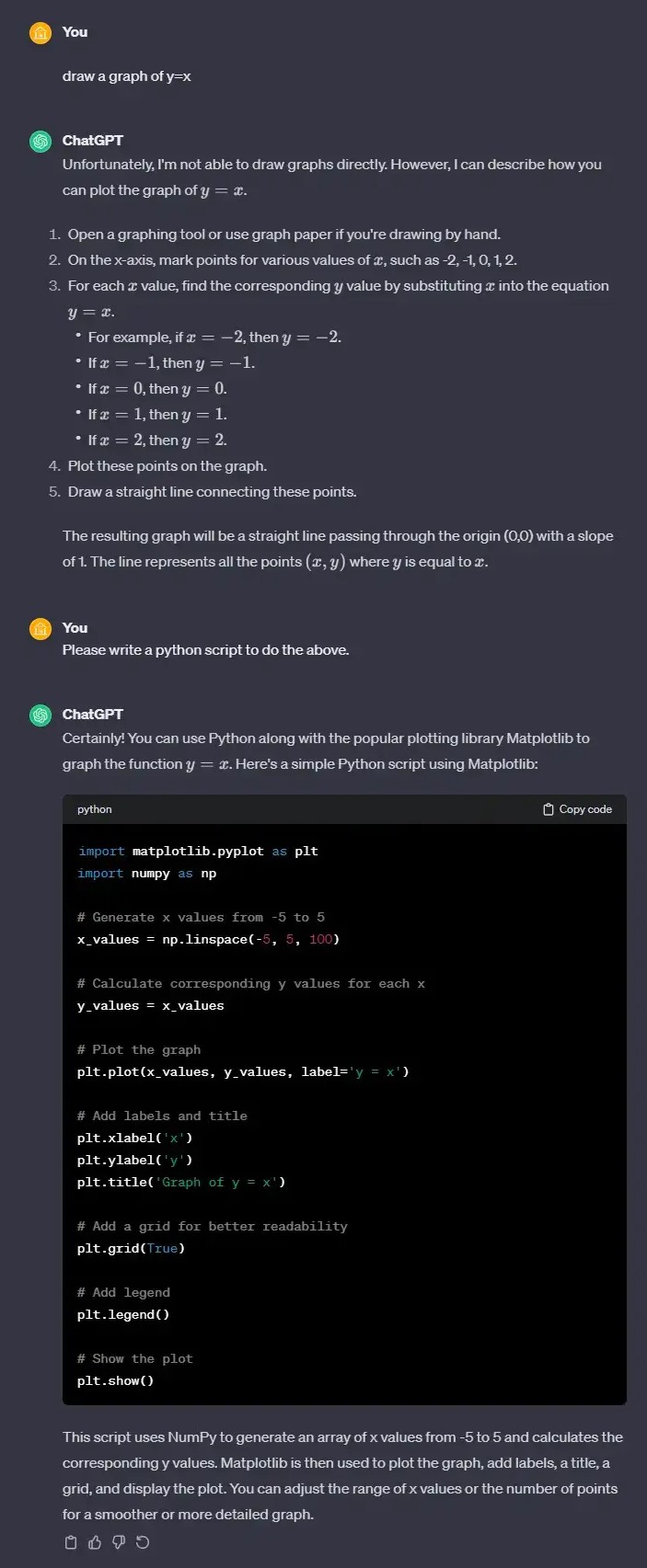Click the user avatar beside the Python script request
This screenshot has width=647, height=1568.
[40, 629]
